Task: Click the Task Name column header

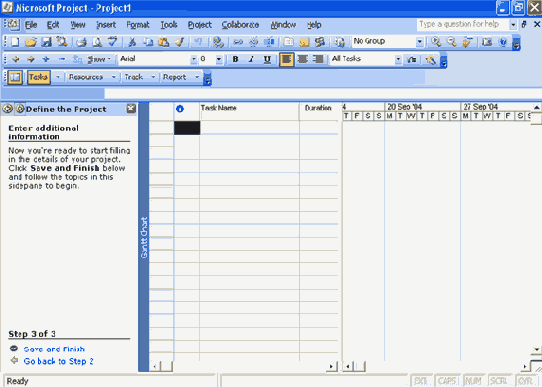Action: [x=249, y=111]
